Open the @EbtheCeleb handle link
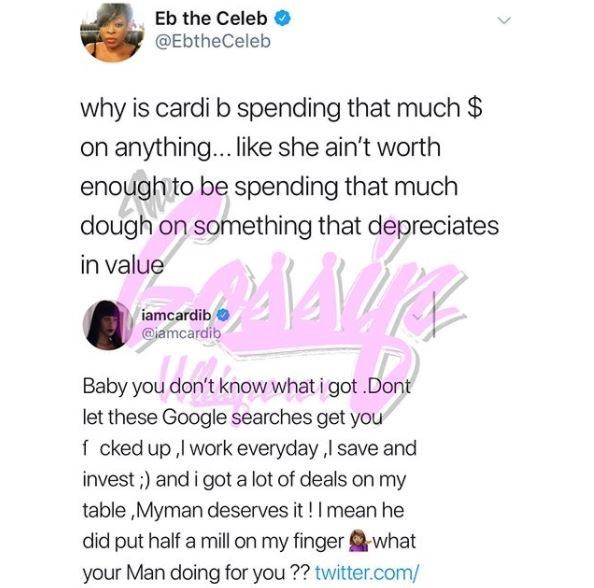Screen dimensions: 594x588 pyautogui.click(x=213, y=41)
